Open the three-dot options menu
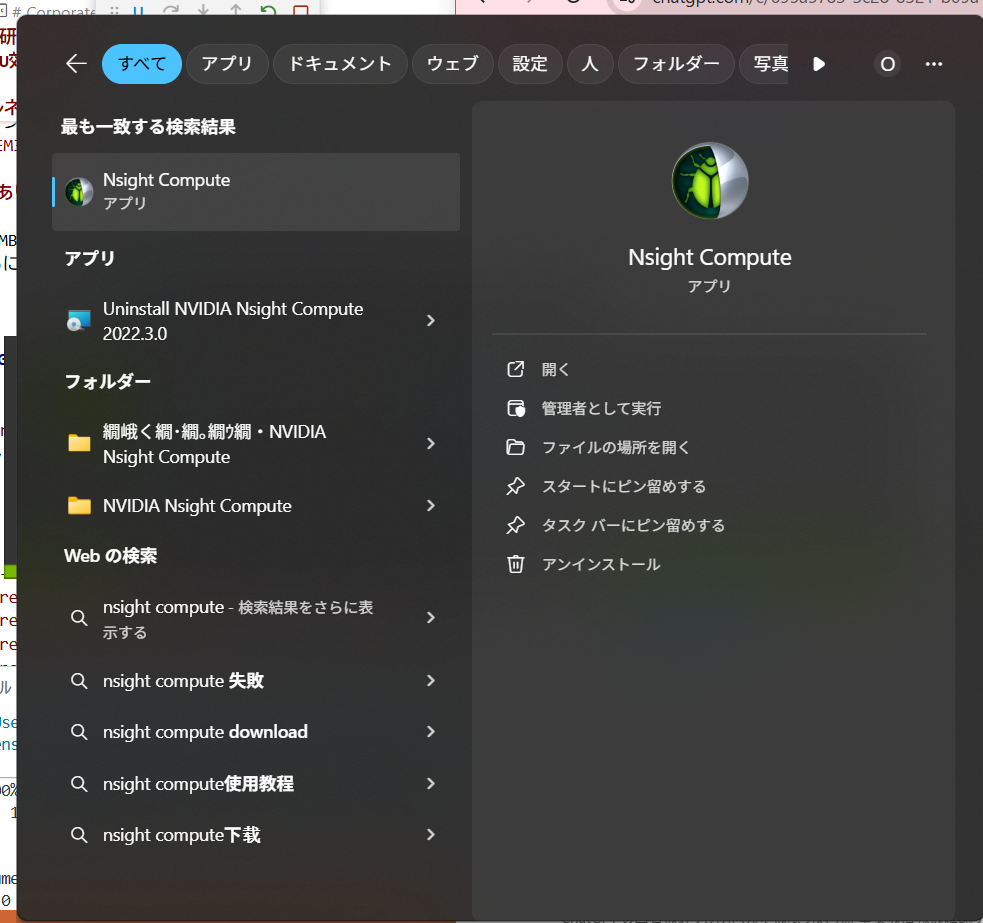 933,64
